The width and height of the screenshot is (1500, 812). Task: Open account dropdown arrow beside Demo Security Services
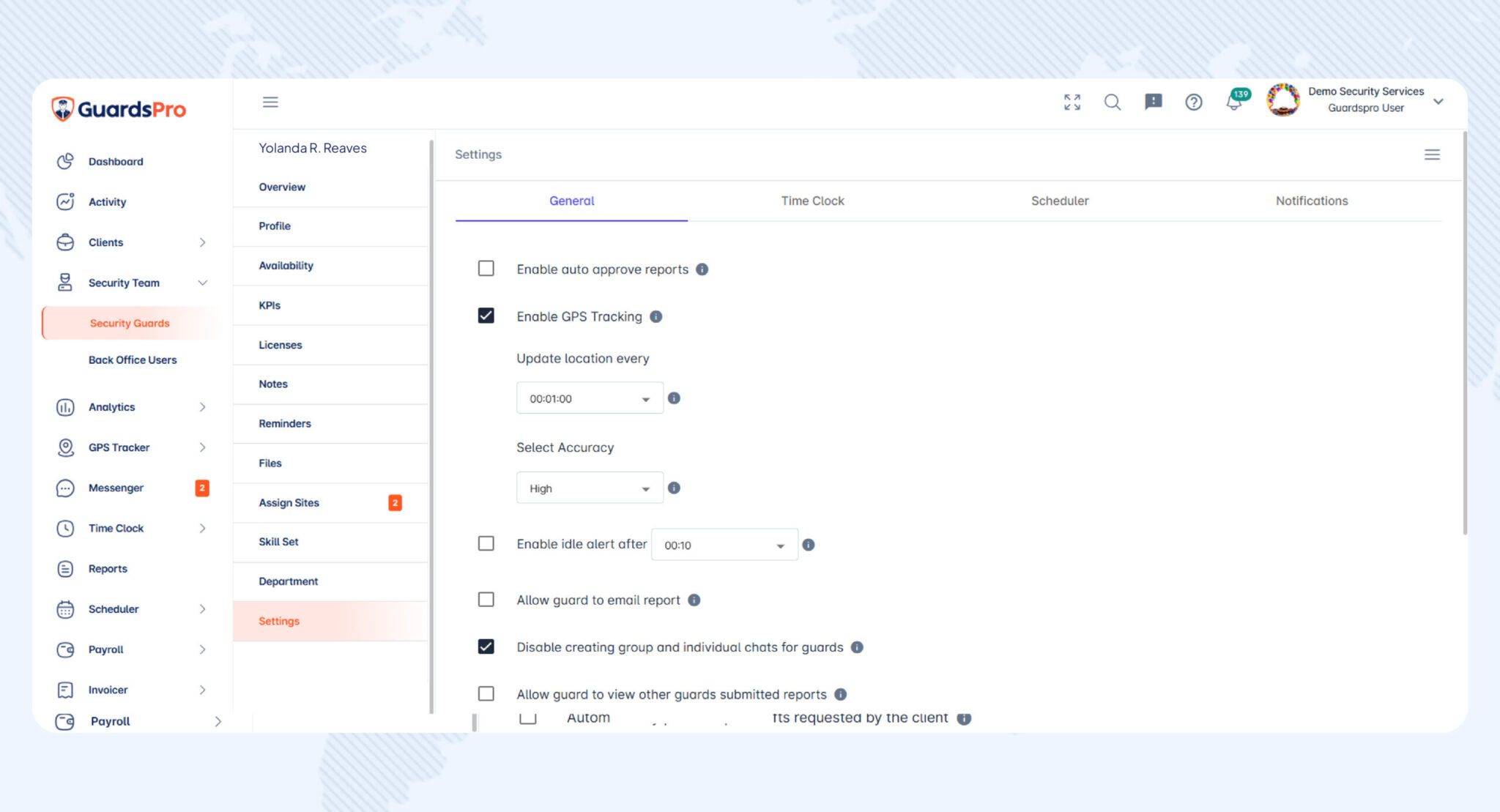[x=1438, y=102]
